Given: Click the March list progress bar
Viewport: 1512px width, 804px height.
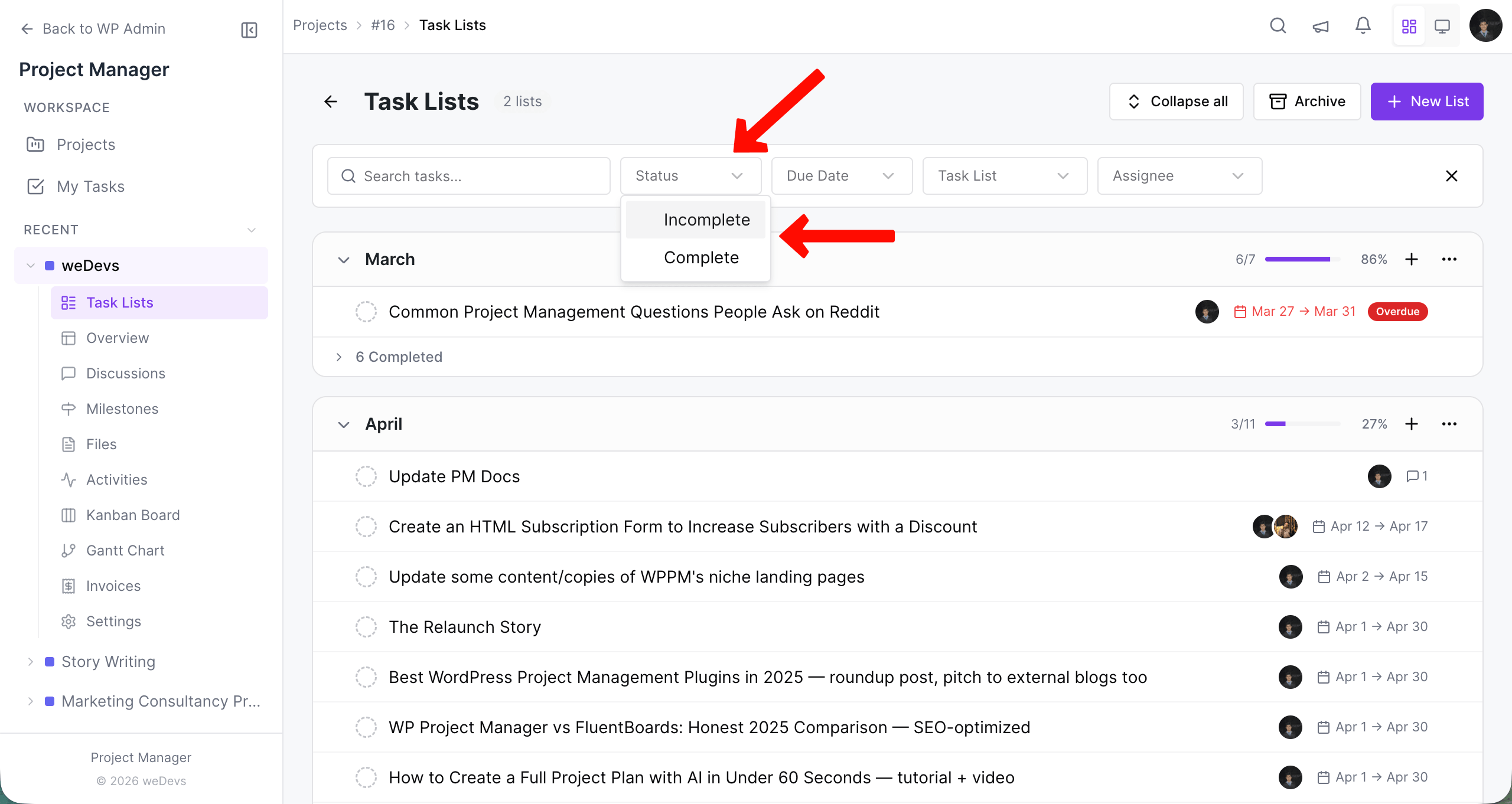Looking at the screenshot, I should pos(1302,259).
